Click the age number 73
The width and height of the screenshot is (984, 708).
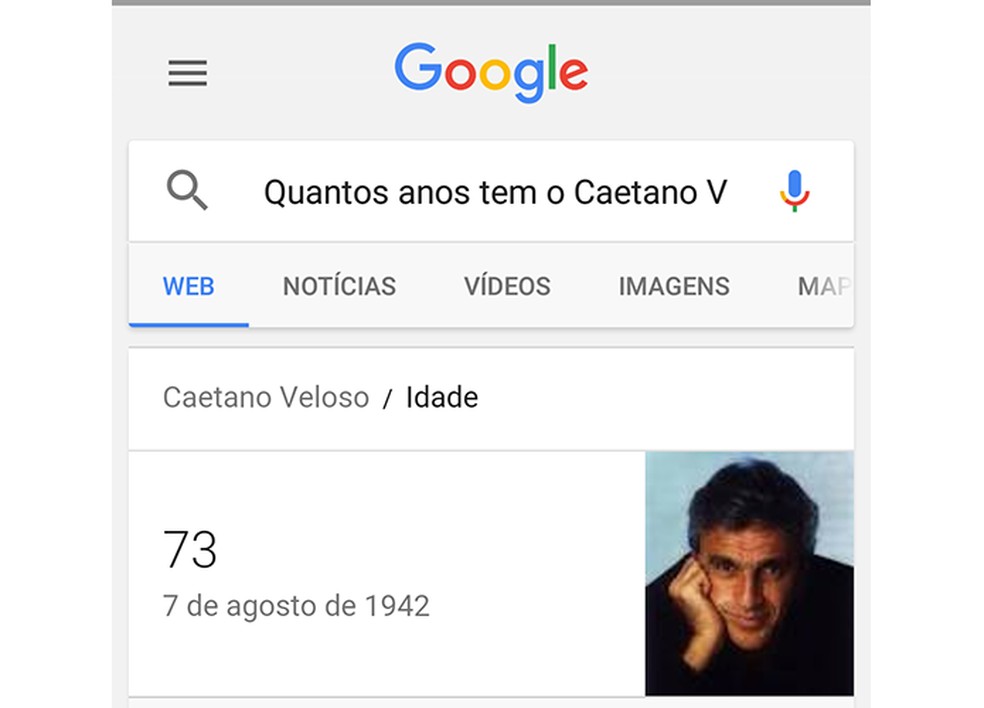[190, 549]
